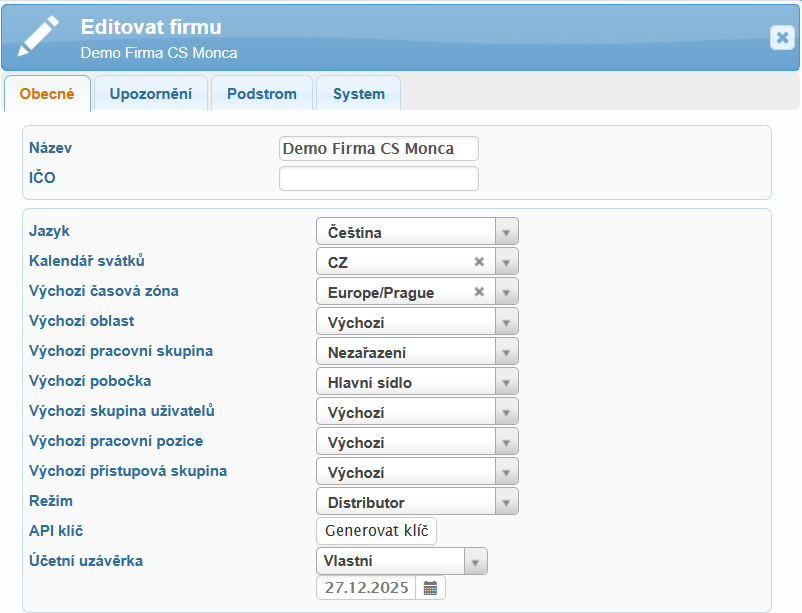This screenshot has height=613, width=802.
Task: Open the Výchozí pobočka dropdown
Action: tap(506, 382)
